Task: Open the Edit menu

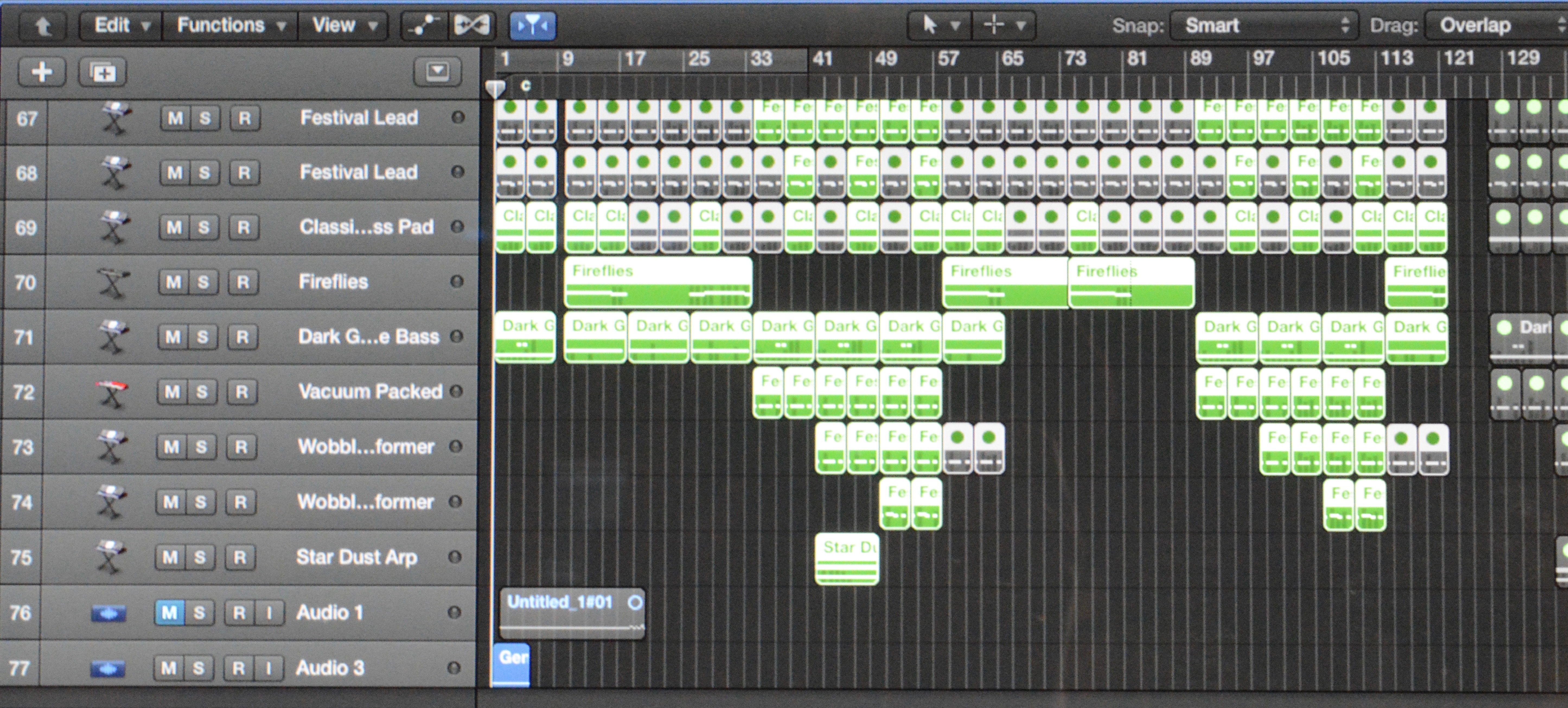Action: tap(121, 25)
